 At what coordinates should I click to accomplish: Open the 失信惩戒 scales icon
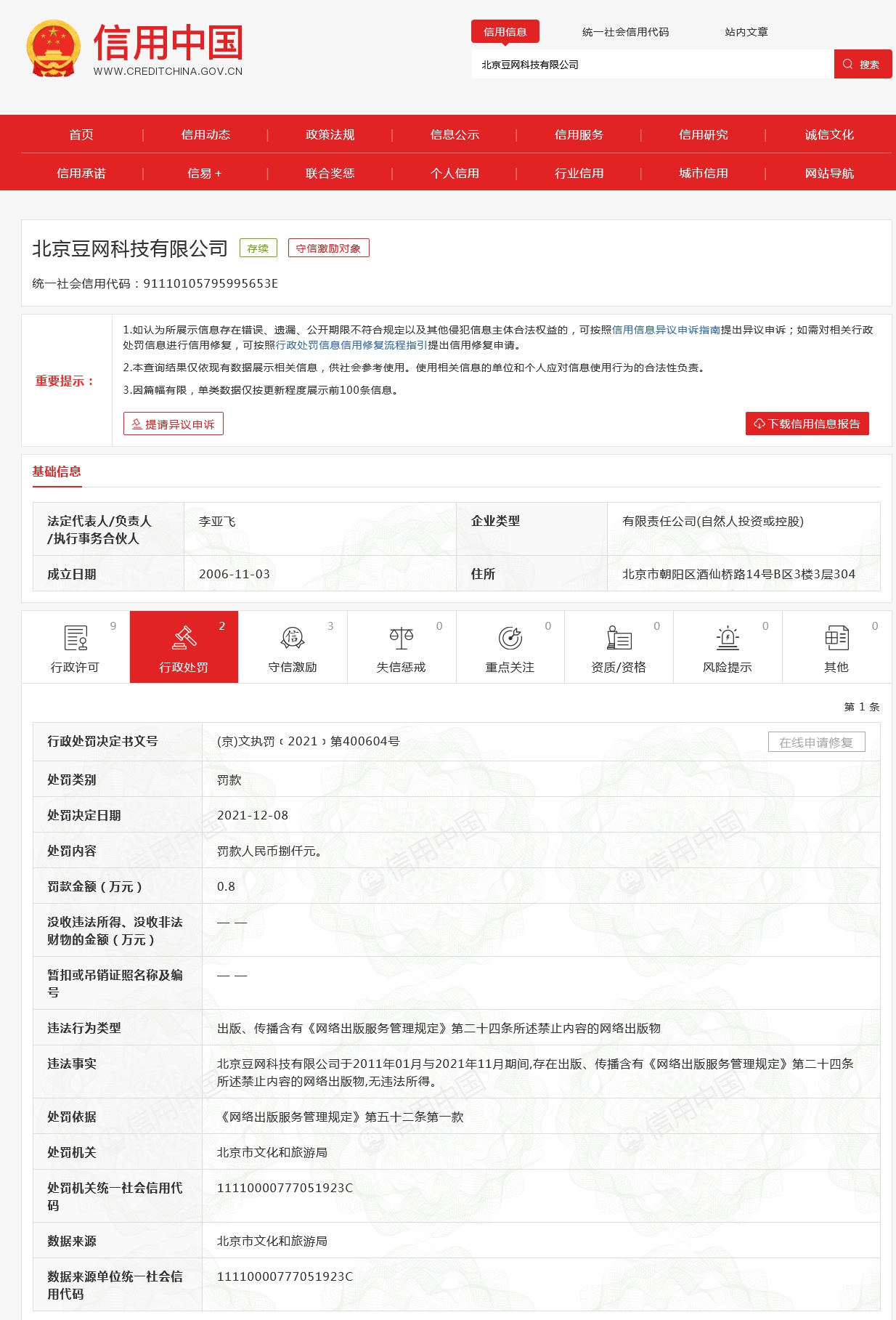pyautogui.click(x=402, y=638)
